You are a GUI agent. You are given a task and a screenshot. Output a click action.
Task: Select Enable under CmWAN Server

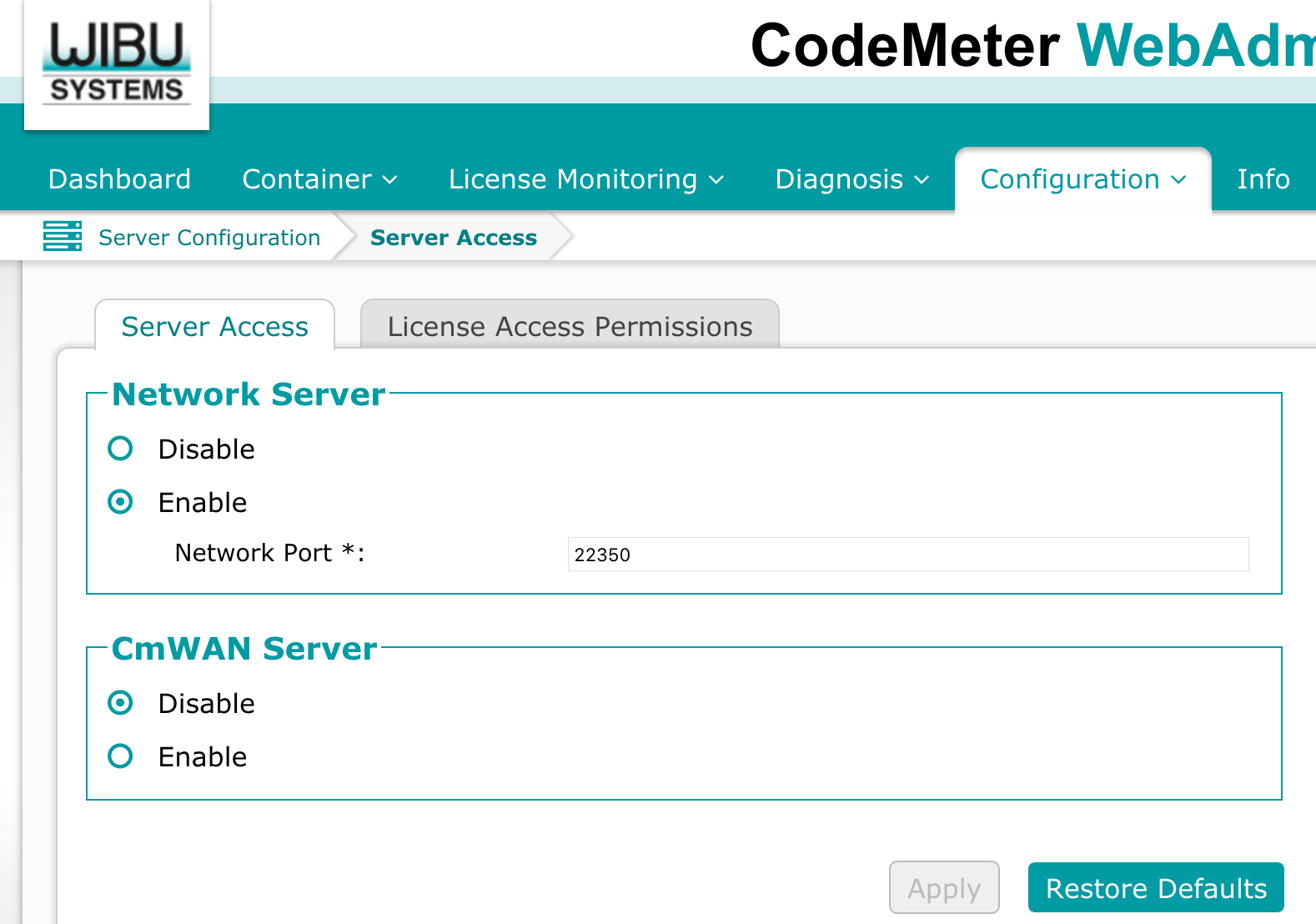click(x=121, y=756)
